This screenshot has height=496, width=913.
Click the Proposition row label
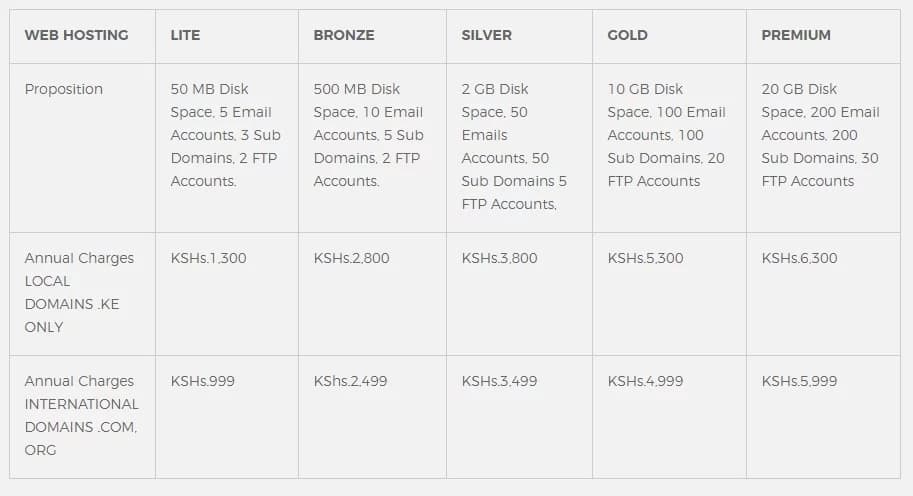(x=63, y=89)
